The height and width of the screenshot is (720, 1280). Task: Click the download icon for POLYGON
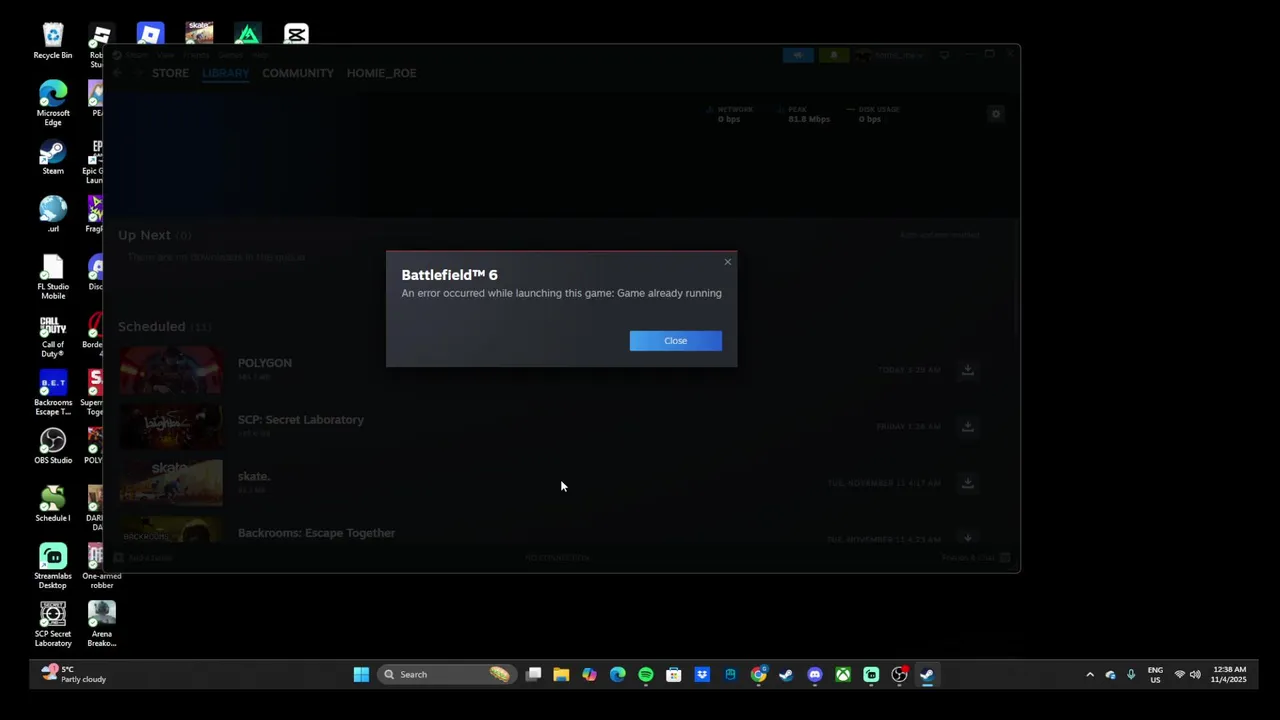pos(967,370)
